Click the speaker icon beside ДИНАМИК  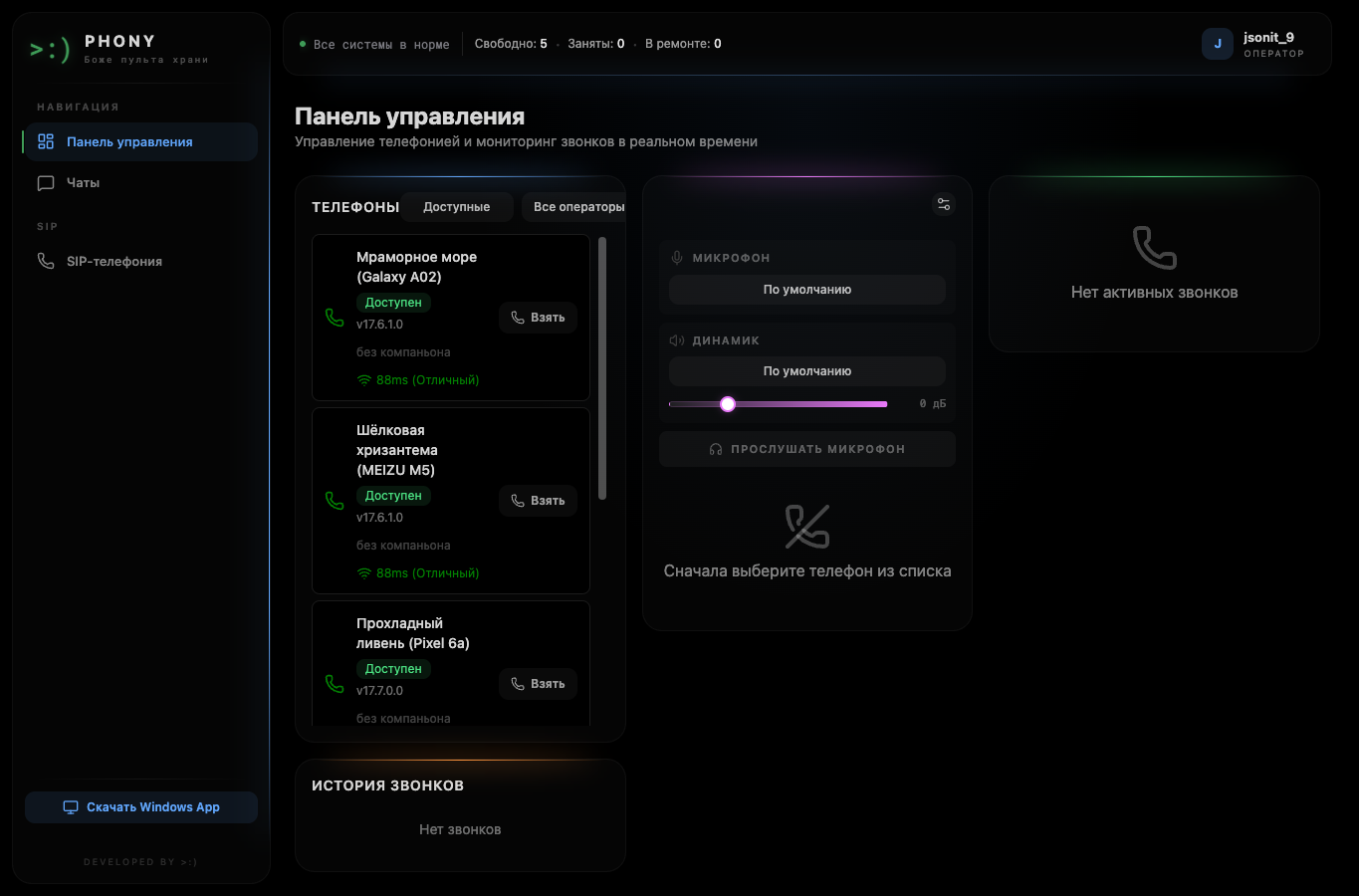(677, 340)
